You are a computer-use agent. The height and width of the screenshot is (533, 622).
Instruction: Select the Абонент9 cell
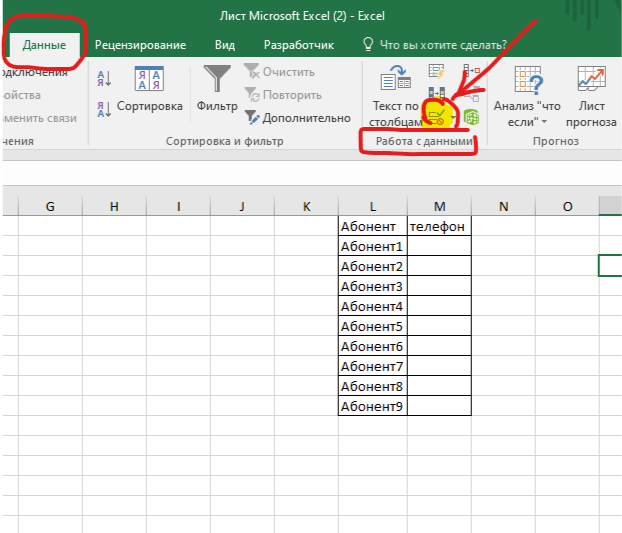click(x=373, y=406)
